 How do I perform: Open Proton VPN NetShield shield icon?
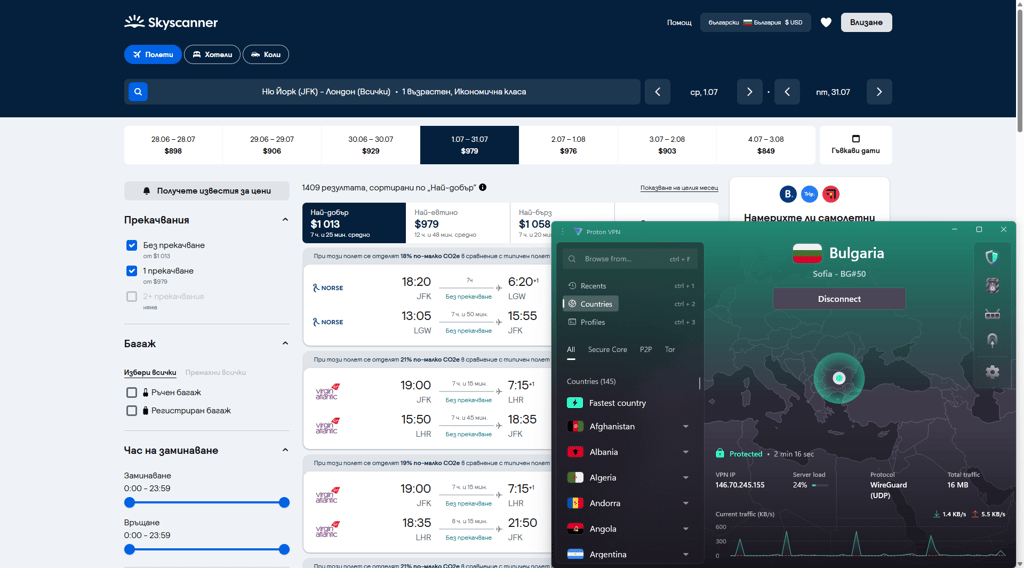(x=992, y=257)
